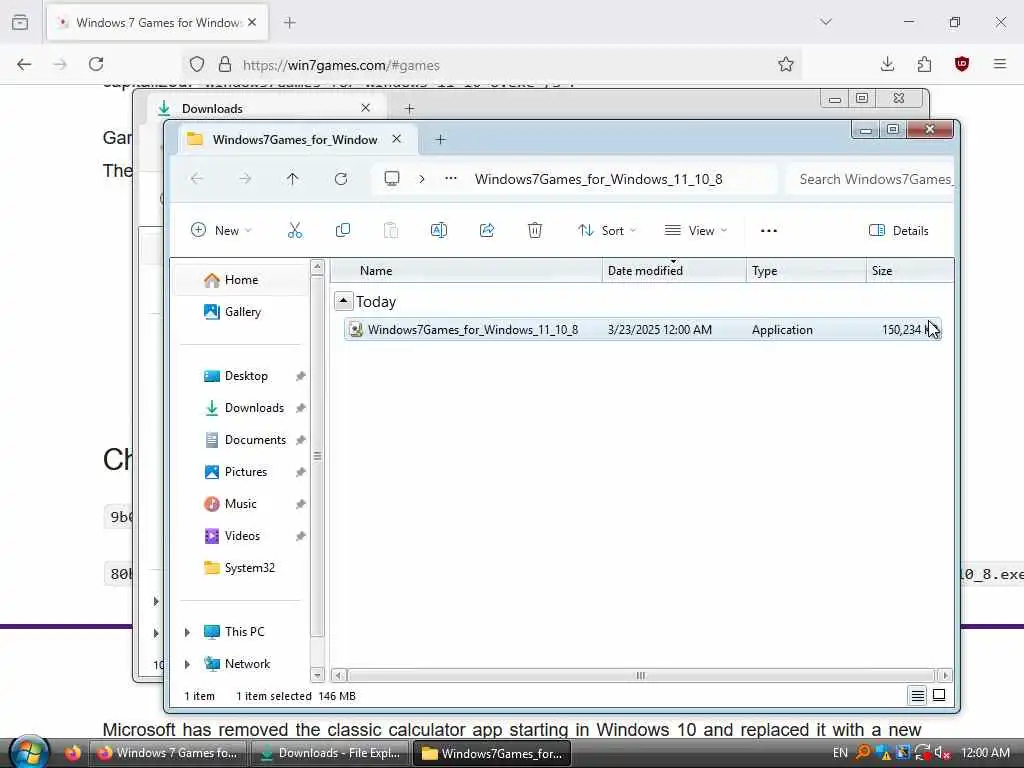Click the Firefox tracking protection shield icon
The height and width of the screenshot is (768, 1024).
coord(197,64)
